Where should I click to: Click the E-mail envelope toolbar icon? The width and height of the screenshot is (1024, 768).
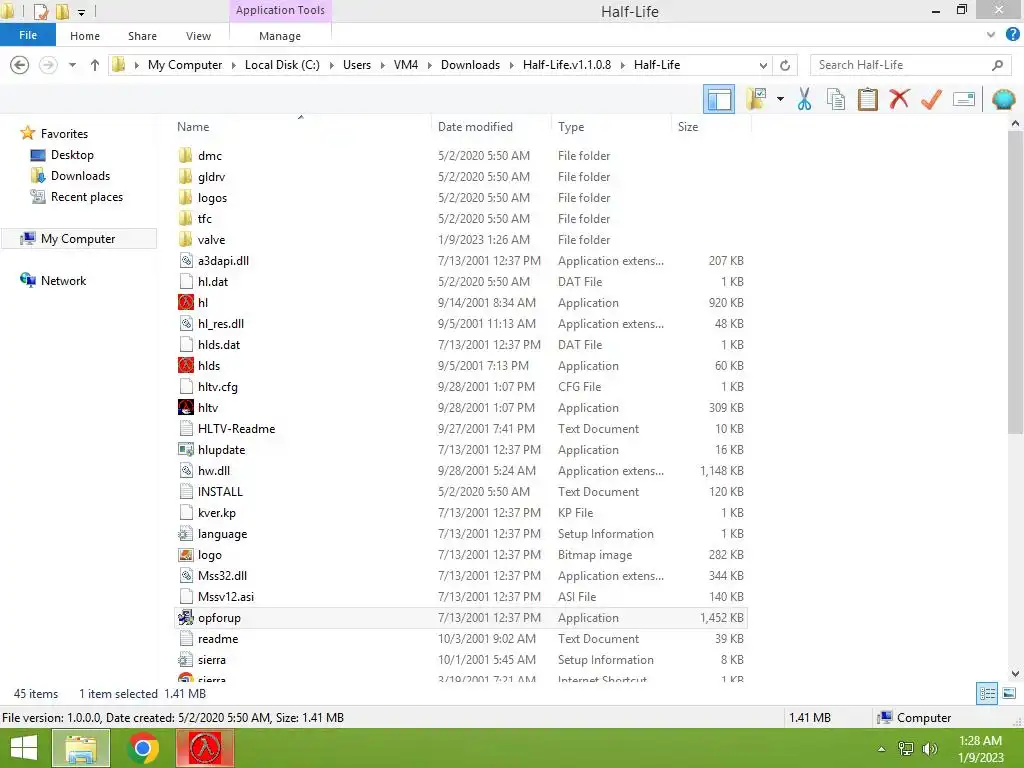pyautogui.click(x=964, y=99)
